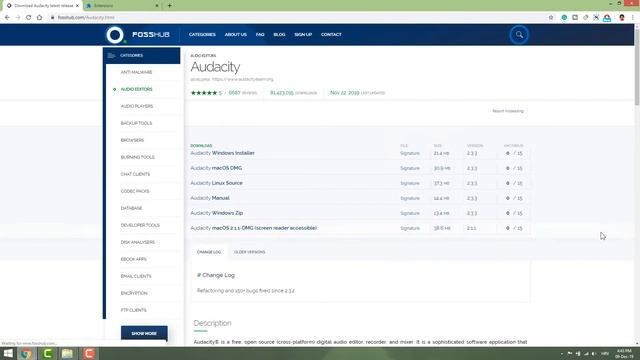Open the FAQ nav item
The image size is (640, 360).
[260, 35]
